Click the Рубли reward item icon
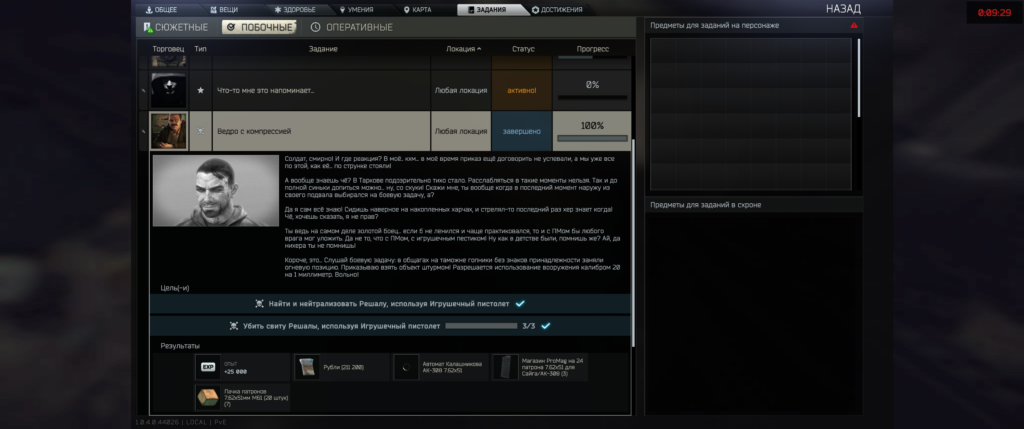Screen dimensions: 1024x429 [x=307, y=367]
